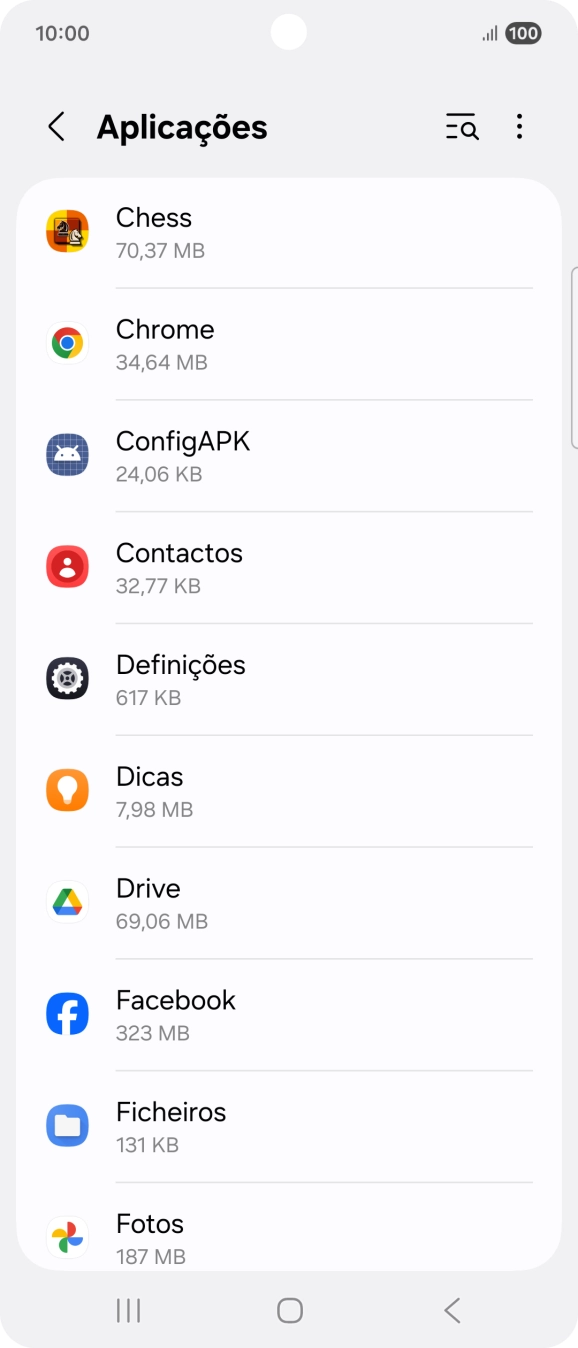The height and width of the screenshot is (1348, 578).
Task: Open the Google Drive icon
Action: (67, 902)
